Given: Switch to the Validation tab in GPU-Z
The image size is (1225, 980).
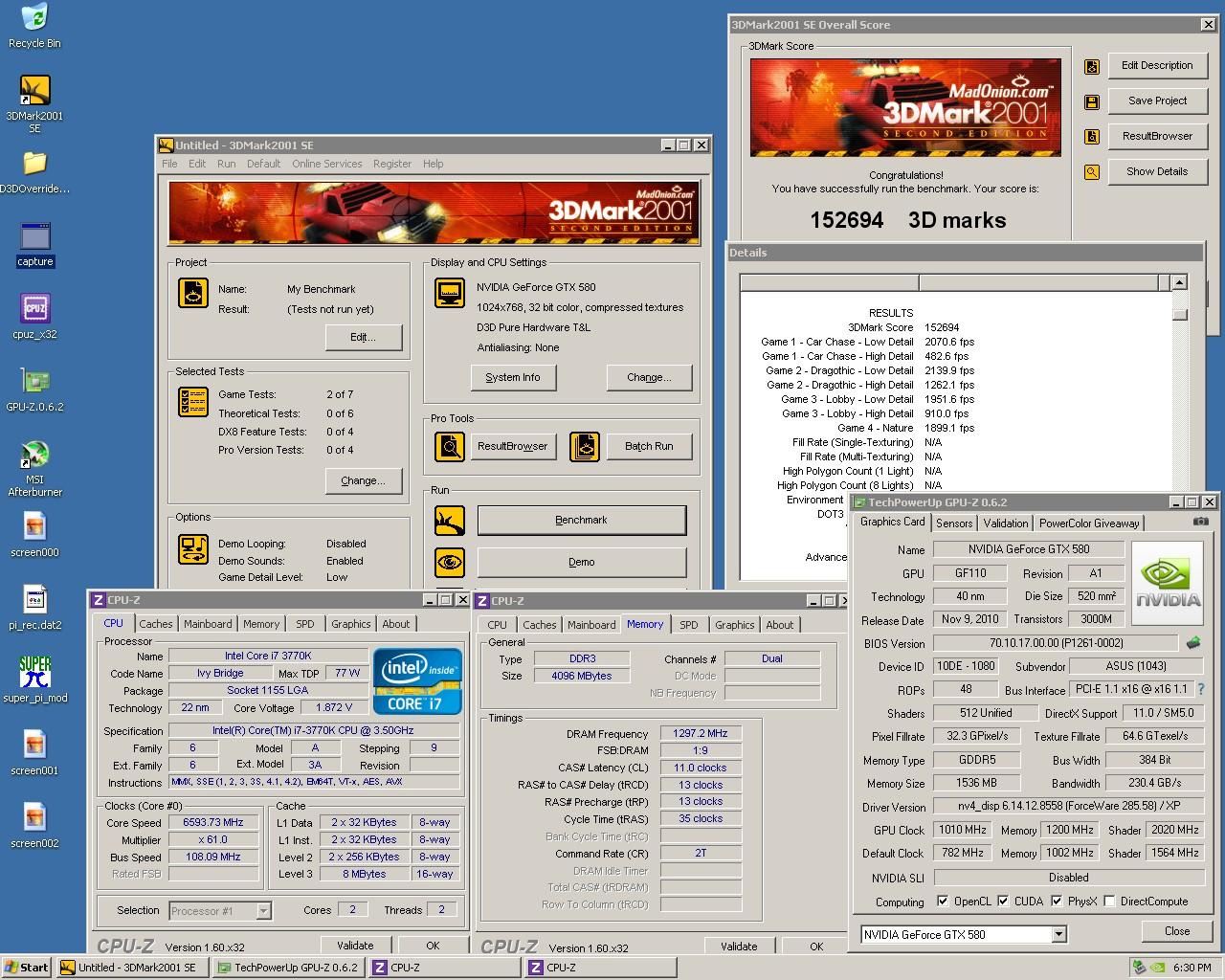Looking at the screenshot, I should [1005, 523].
